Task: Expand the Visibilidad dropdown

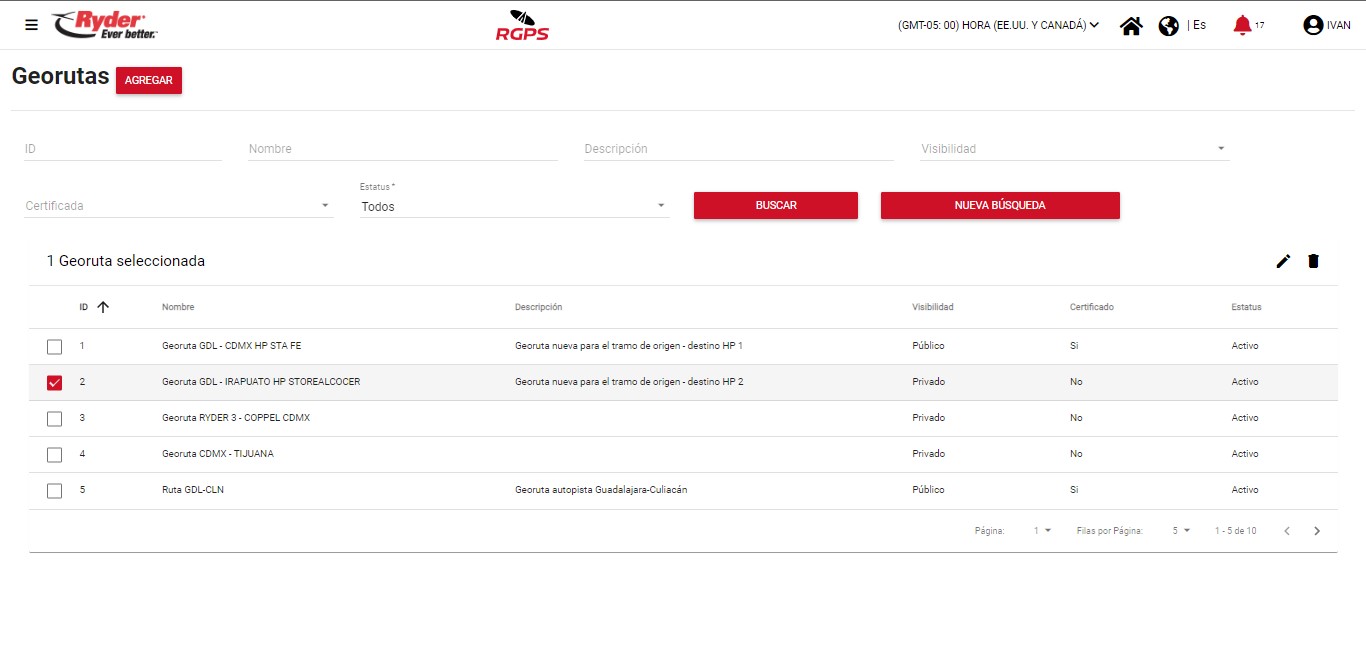Action: (1074, 149)
